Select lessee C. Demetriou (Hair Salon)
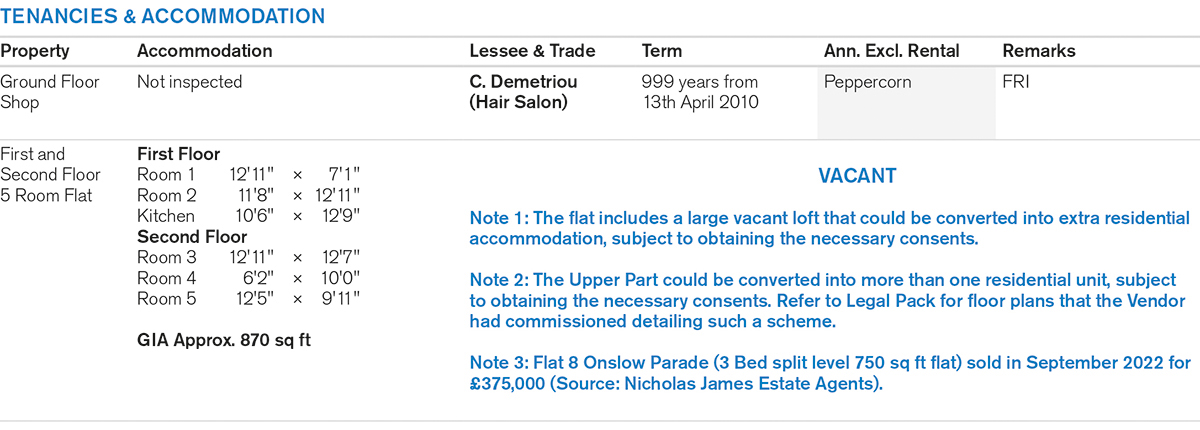This screenshot has height=430, width=1200. pyautogui.click(x=524, y=92)
